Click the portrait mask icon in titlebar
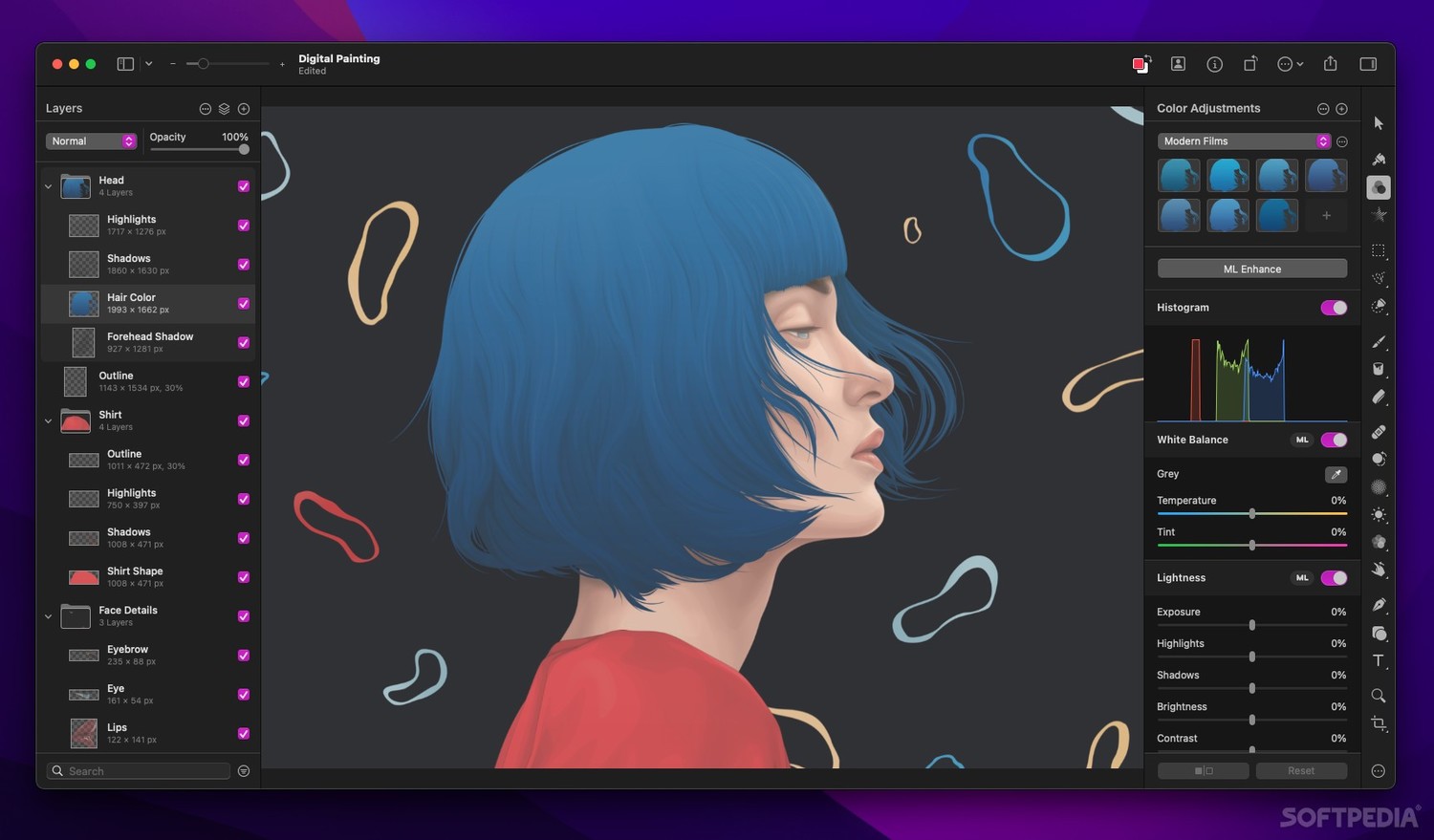The height and width of the screenshot is (840, 1434). point(1178,64)
